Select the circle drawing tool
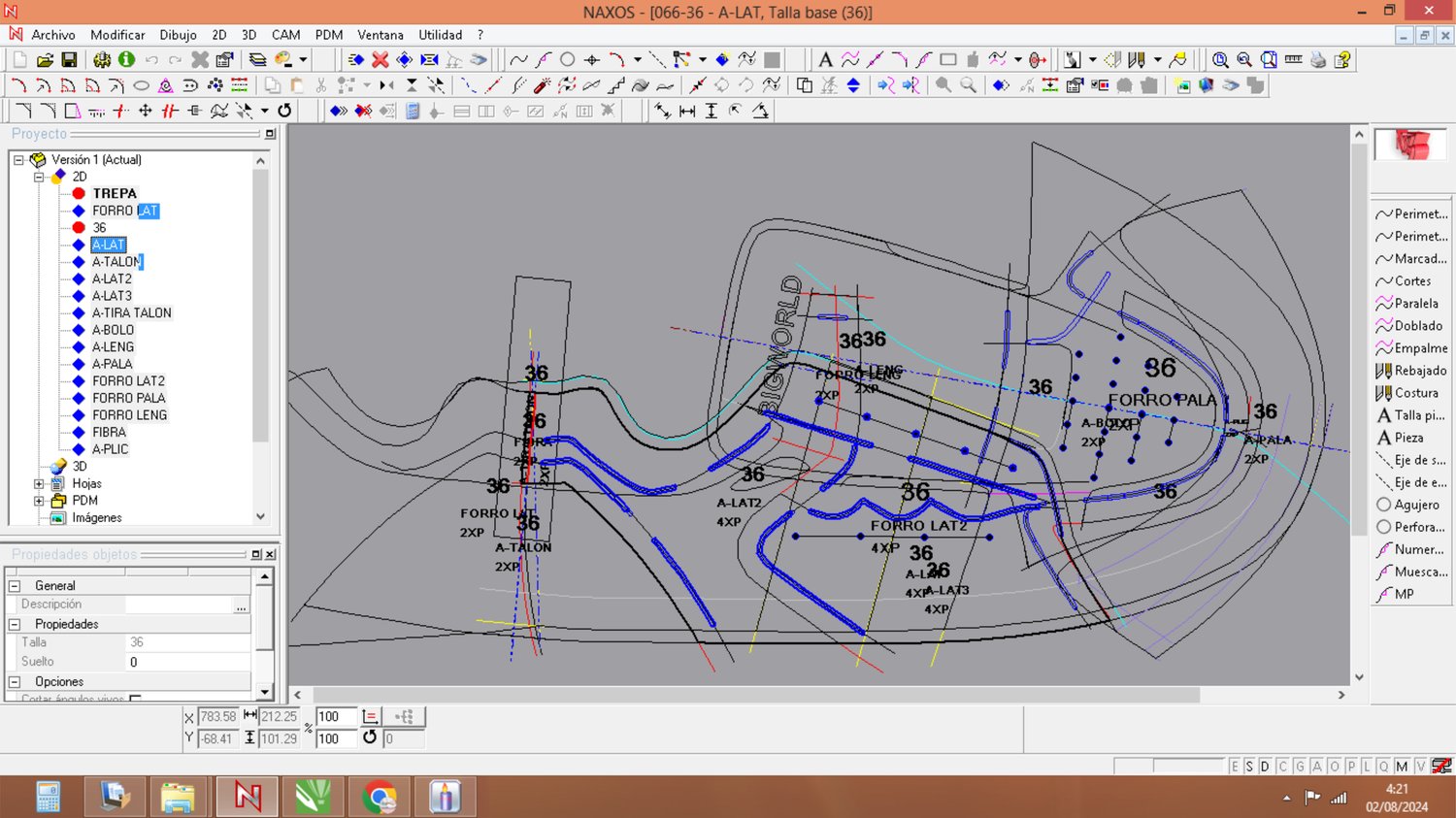 click(568, 60)
